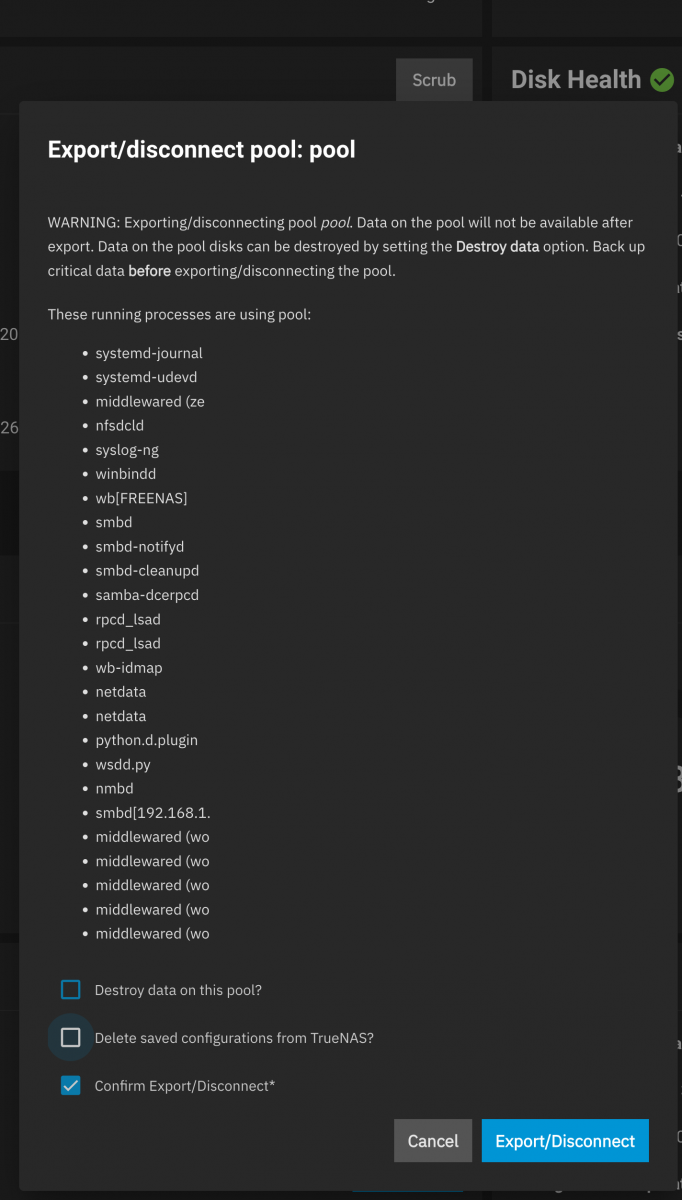Enable Delete saved configurations from TrueNAS checkbox
Screen dimensions: 682x1200
(x=70, y=1038)
